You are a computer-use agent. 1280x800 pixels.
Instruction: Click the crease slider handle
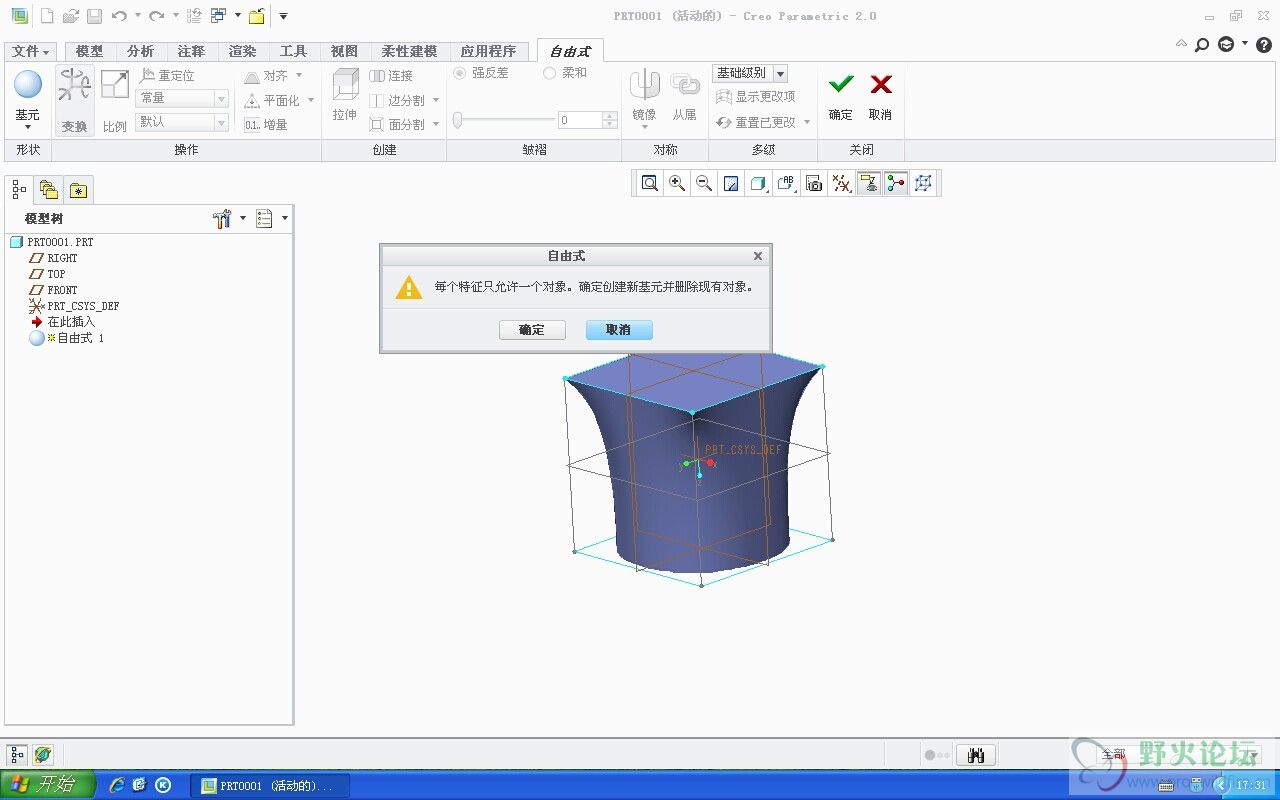point(458,120)
